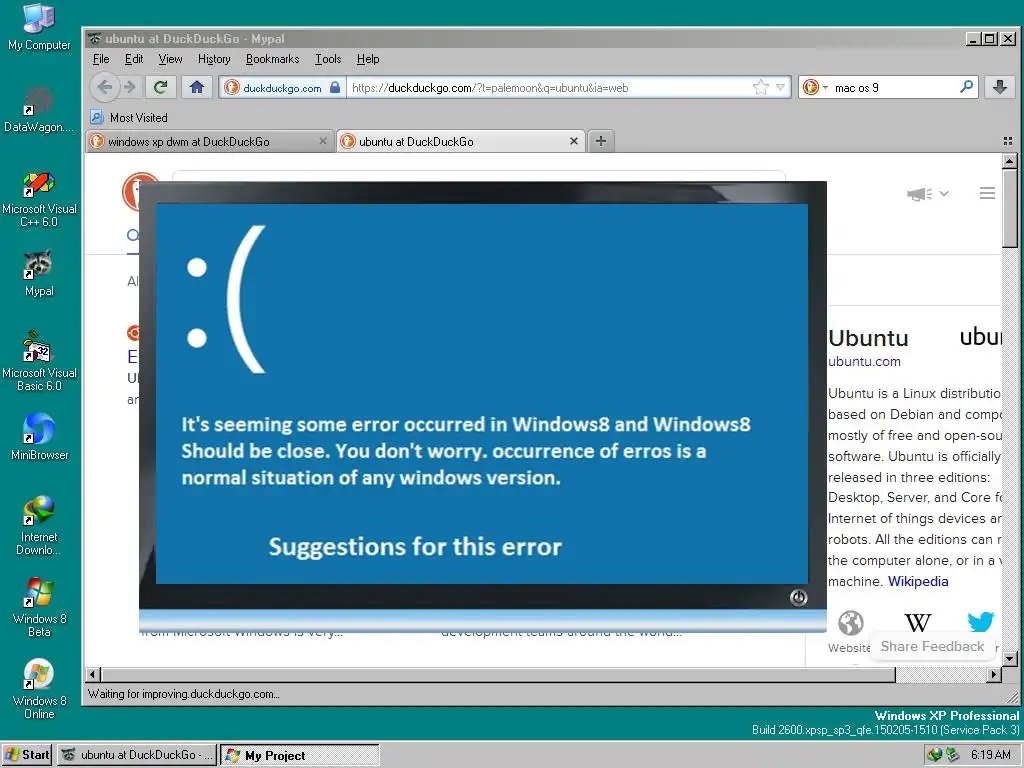This screenshot has height=768, width=1024.
Task: Open My Computer desktop icon
Action: 39,27
